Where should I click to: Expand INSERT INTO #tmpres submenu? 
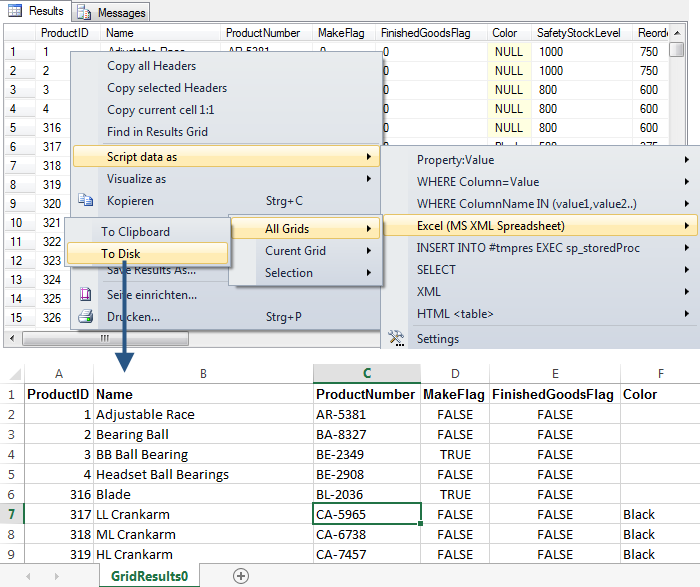[x=540, y=248]
